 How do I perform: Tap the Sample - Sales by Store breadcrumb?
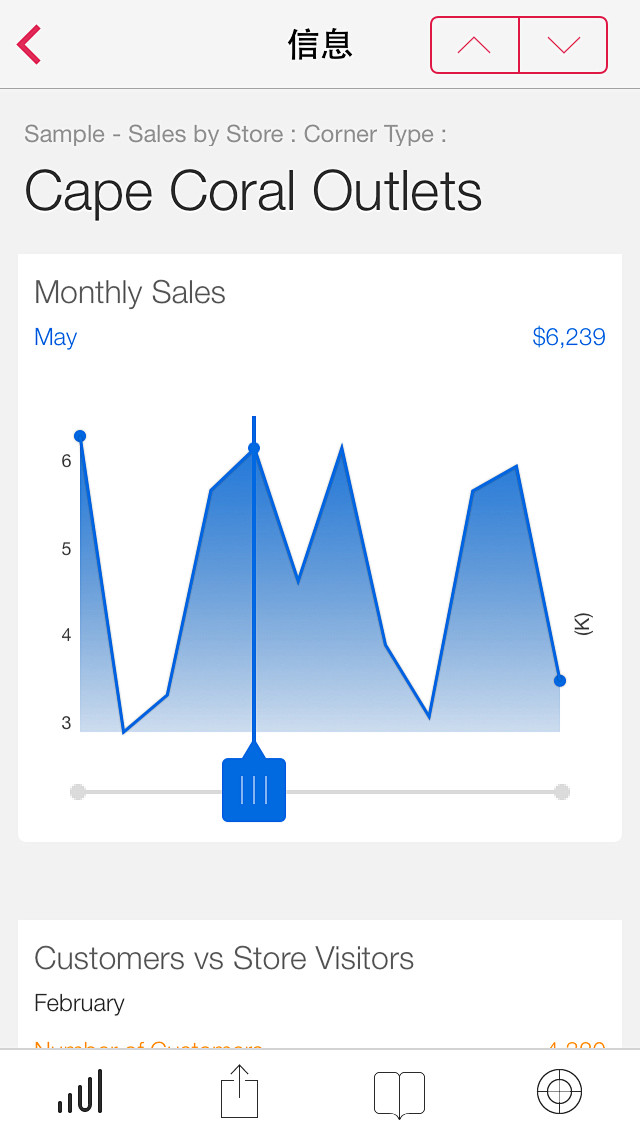point(154,134)
